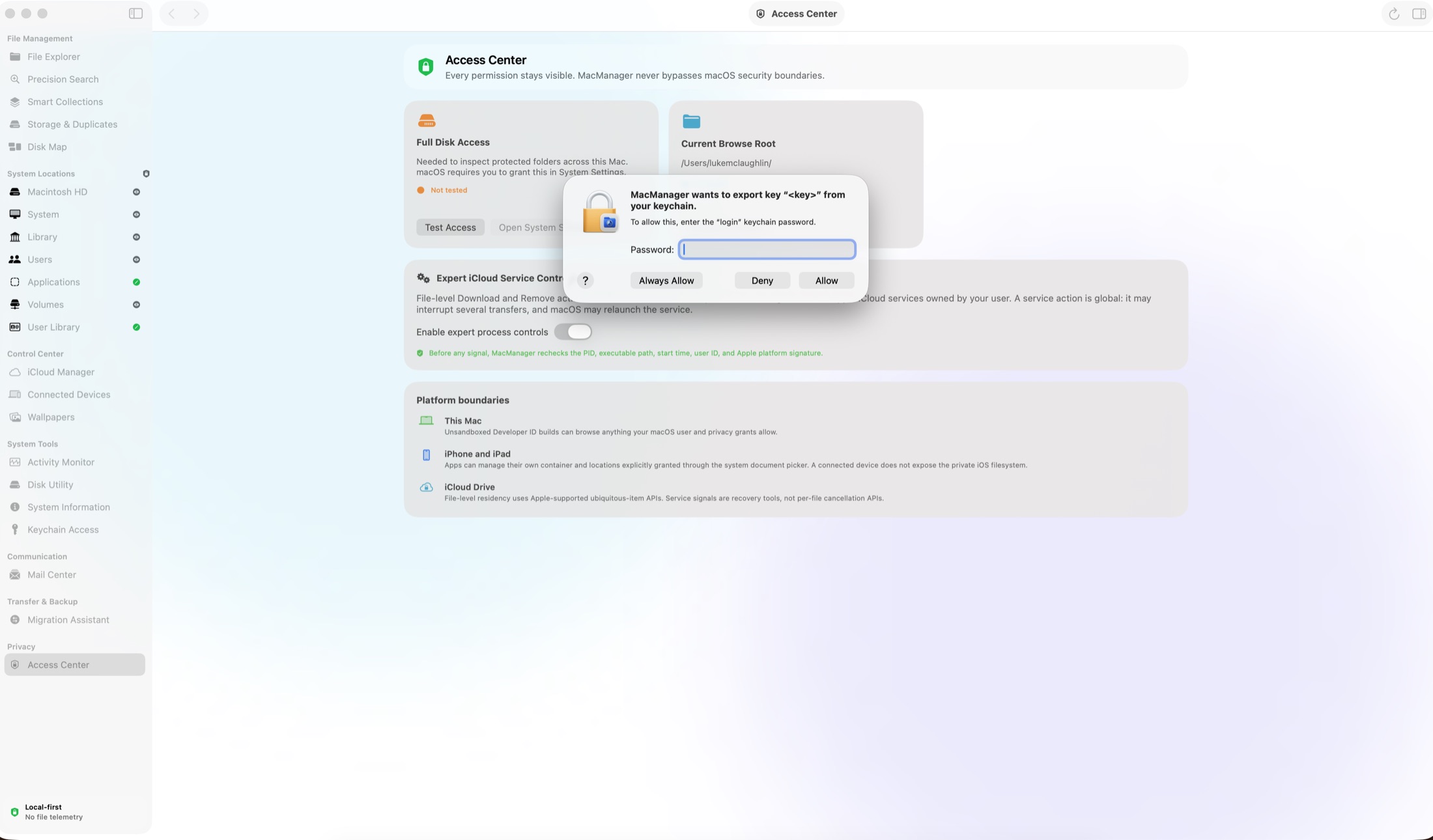The width and height of the screenshot is (1433, 840).
Task: Open Precision Search
Action: [x=74, y=79]
